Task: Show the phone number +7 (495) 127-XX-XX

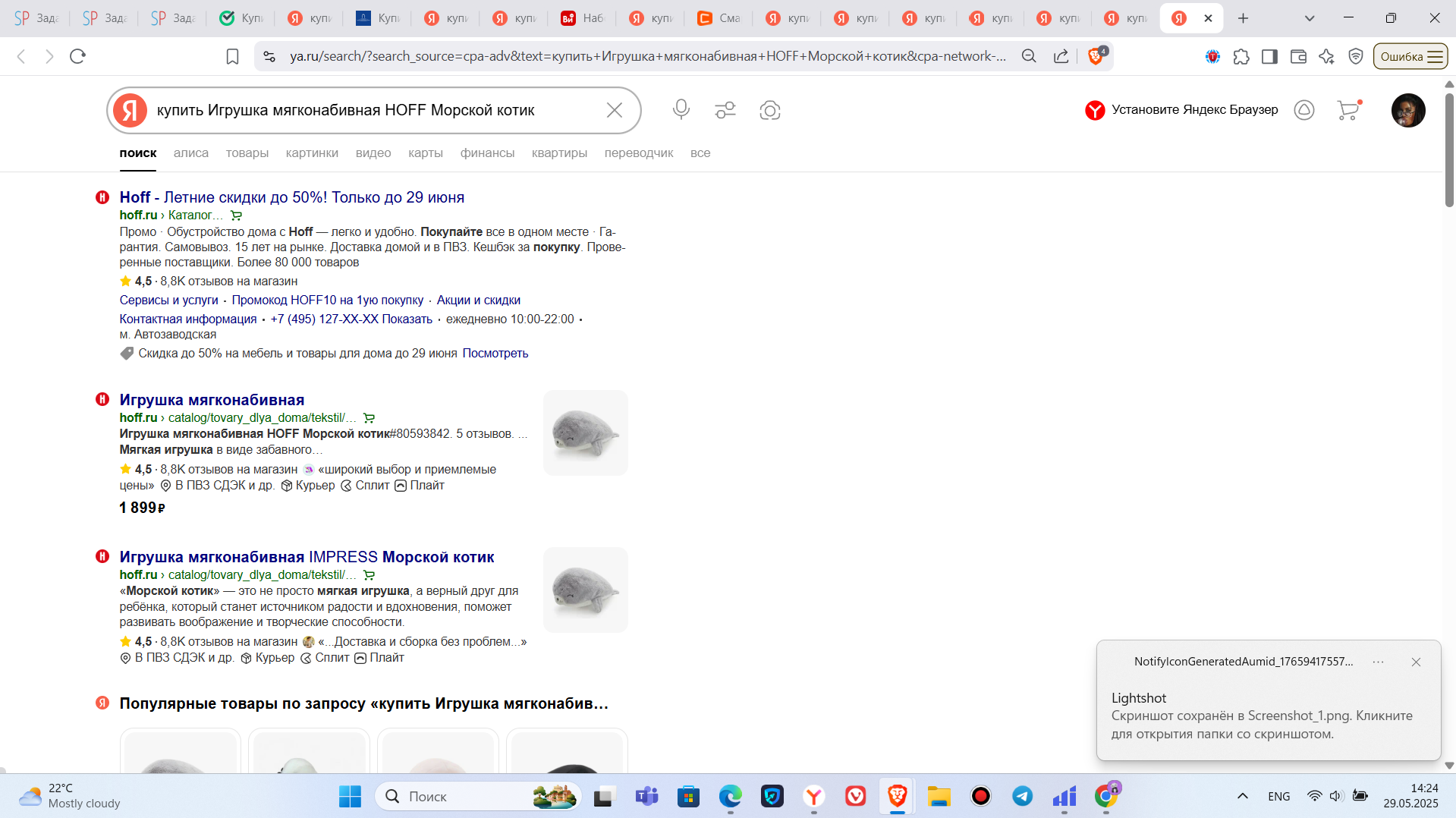Action: 351,319
